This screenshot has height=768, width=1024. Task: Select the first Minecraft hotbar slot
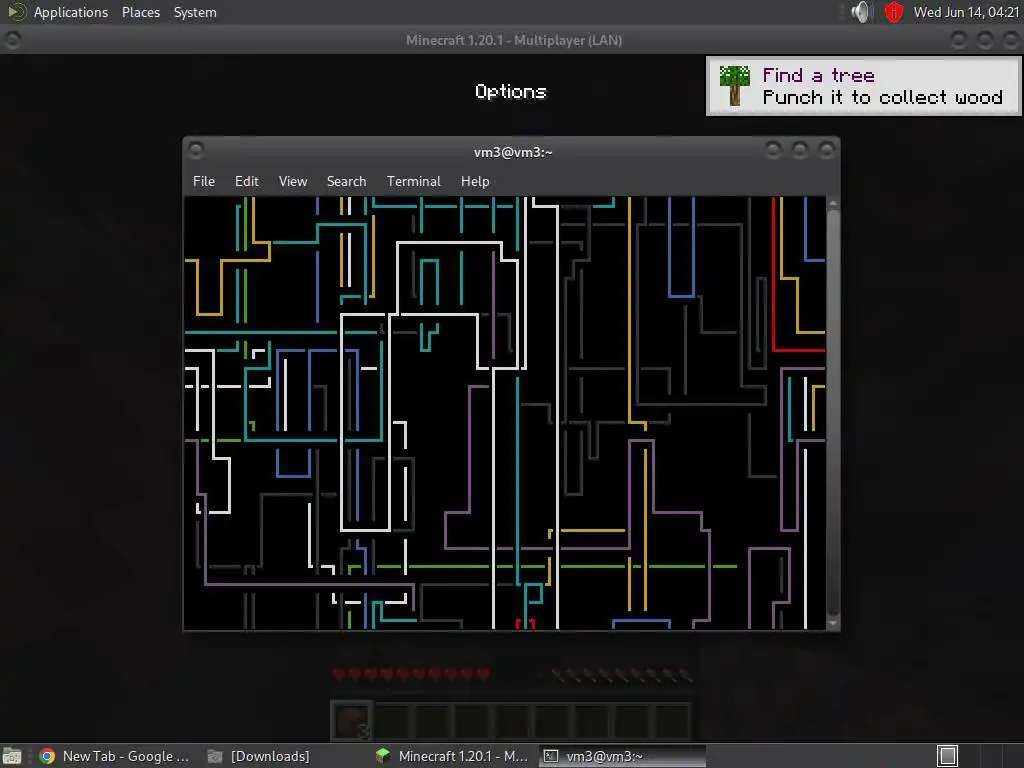352,721
